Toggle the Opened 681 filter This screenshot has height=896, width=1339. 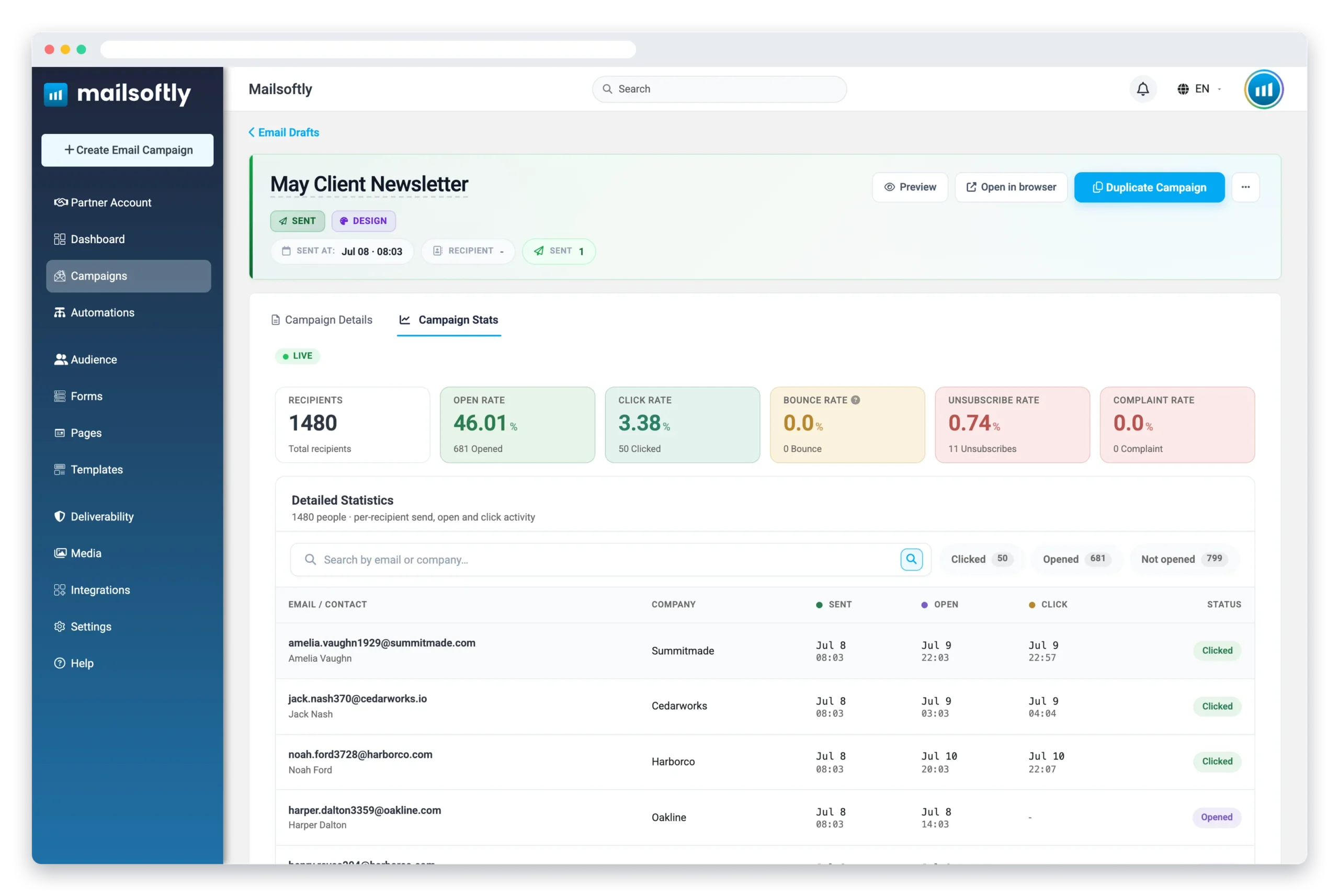pos(1076,559)
